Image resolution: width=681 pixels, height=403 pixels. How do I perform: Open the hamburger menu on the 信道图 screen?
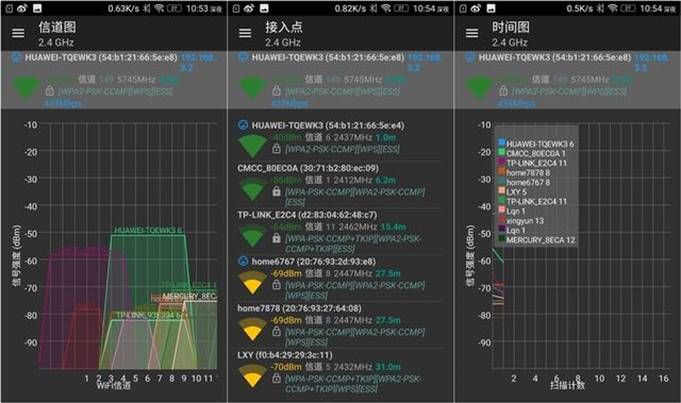[x=18, y=33]
